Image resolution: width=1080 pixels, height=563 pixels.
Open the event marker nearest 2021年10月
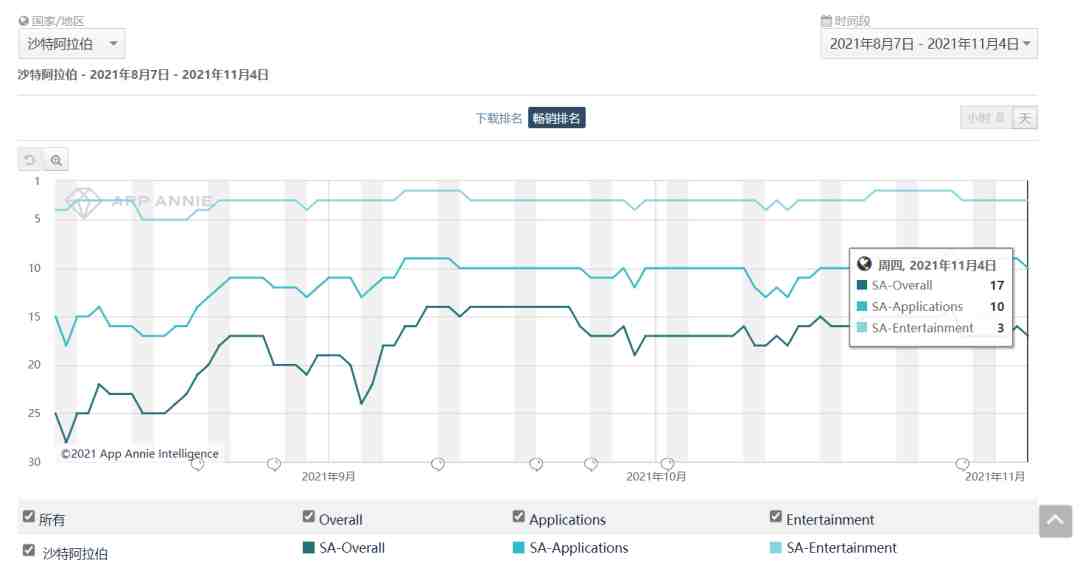click(667, 464)
